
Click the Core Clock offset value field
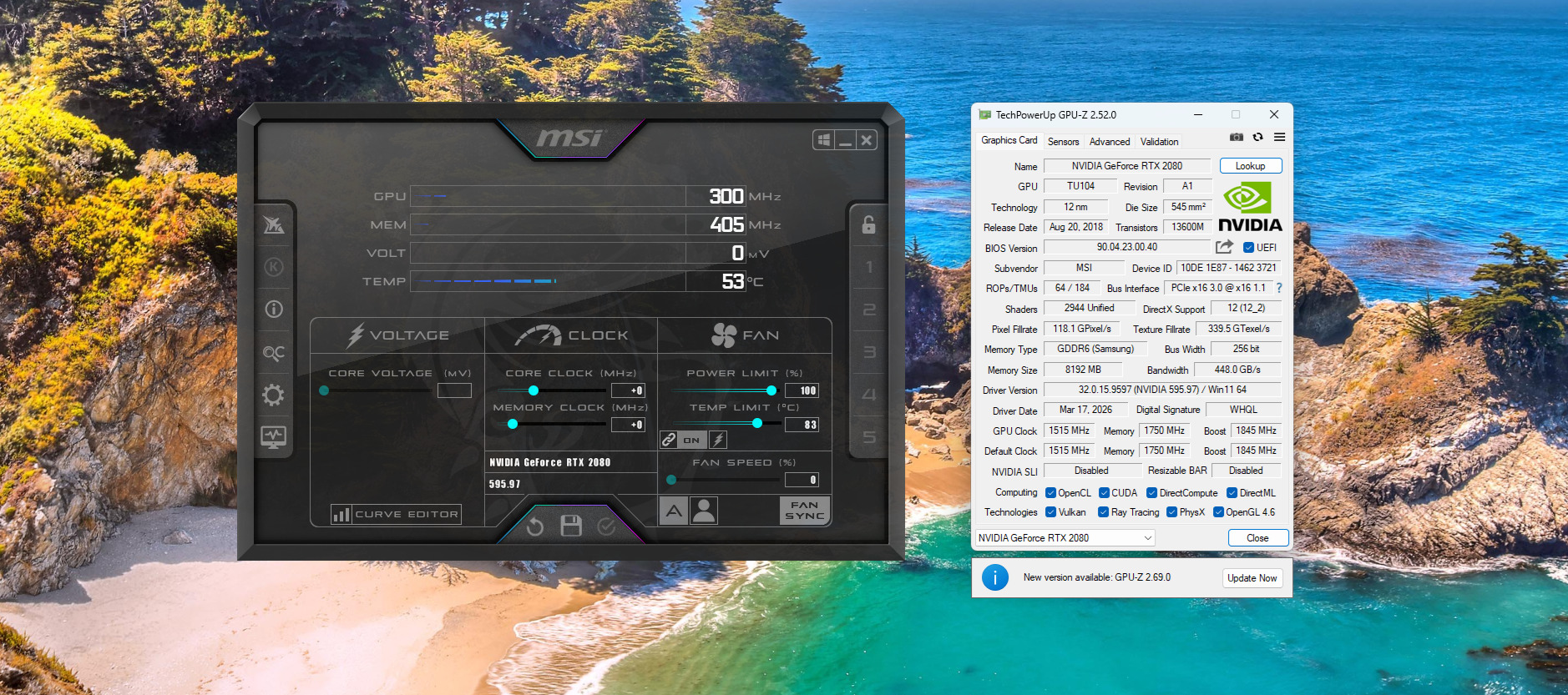pos(628,390)
